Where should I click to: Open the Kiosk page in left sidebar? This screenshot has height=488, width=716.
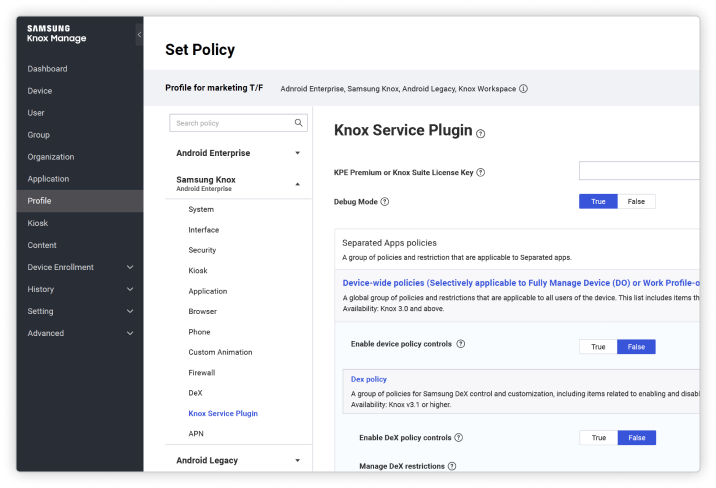pos(38,223)
